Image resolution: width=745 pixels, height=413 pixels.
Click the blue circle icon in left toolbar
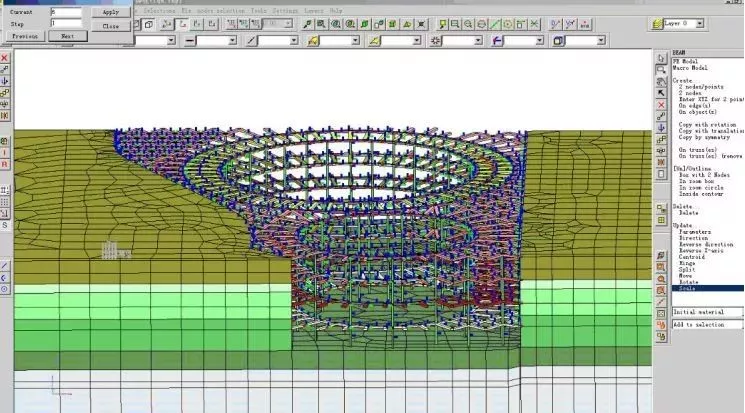pos(5,289)
